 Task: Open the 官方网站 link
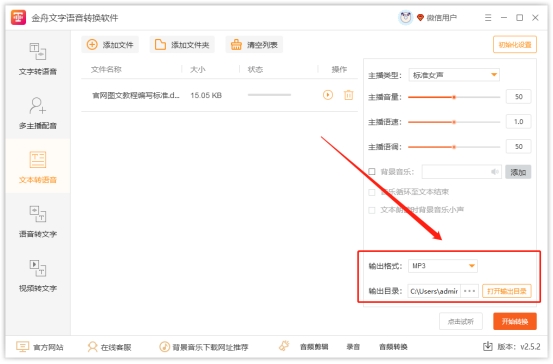coord(40,347)
